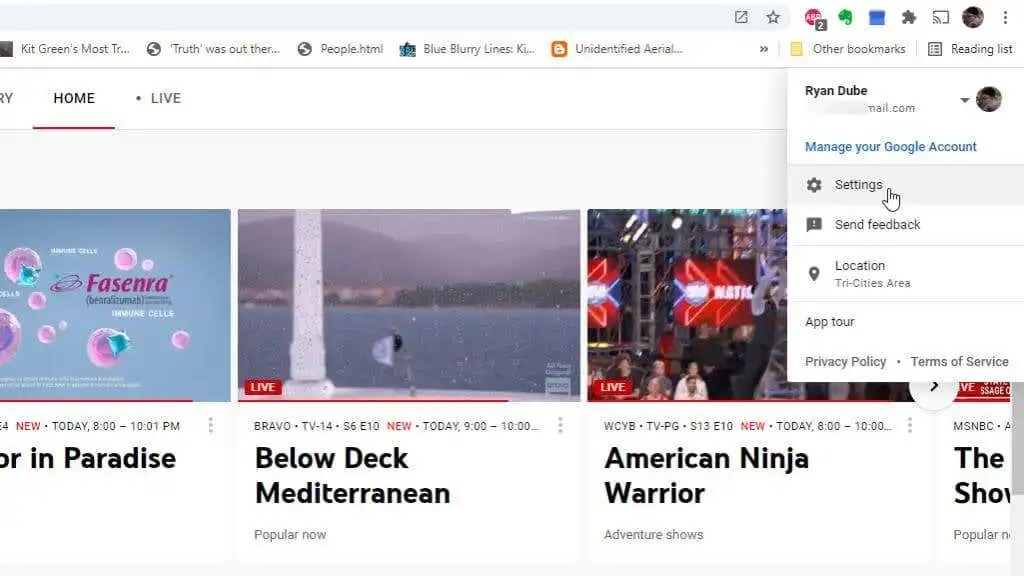Open Terms of Service link

point(959,362)
